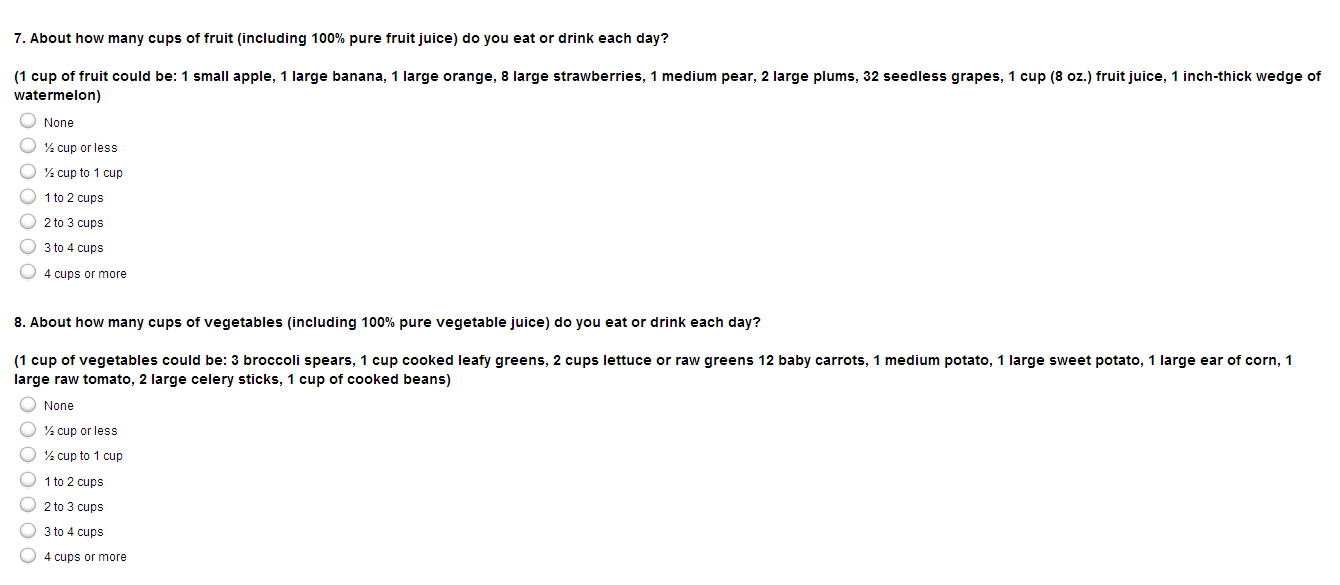Click the 'None' vegetables label text
Viewport: 1340px width, 585px height.
(59, 406)
